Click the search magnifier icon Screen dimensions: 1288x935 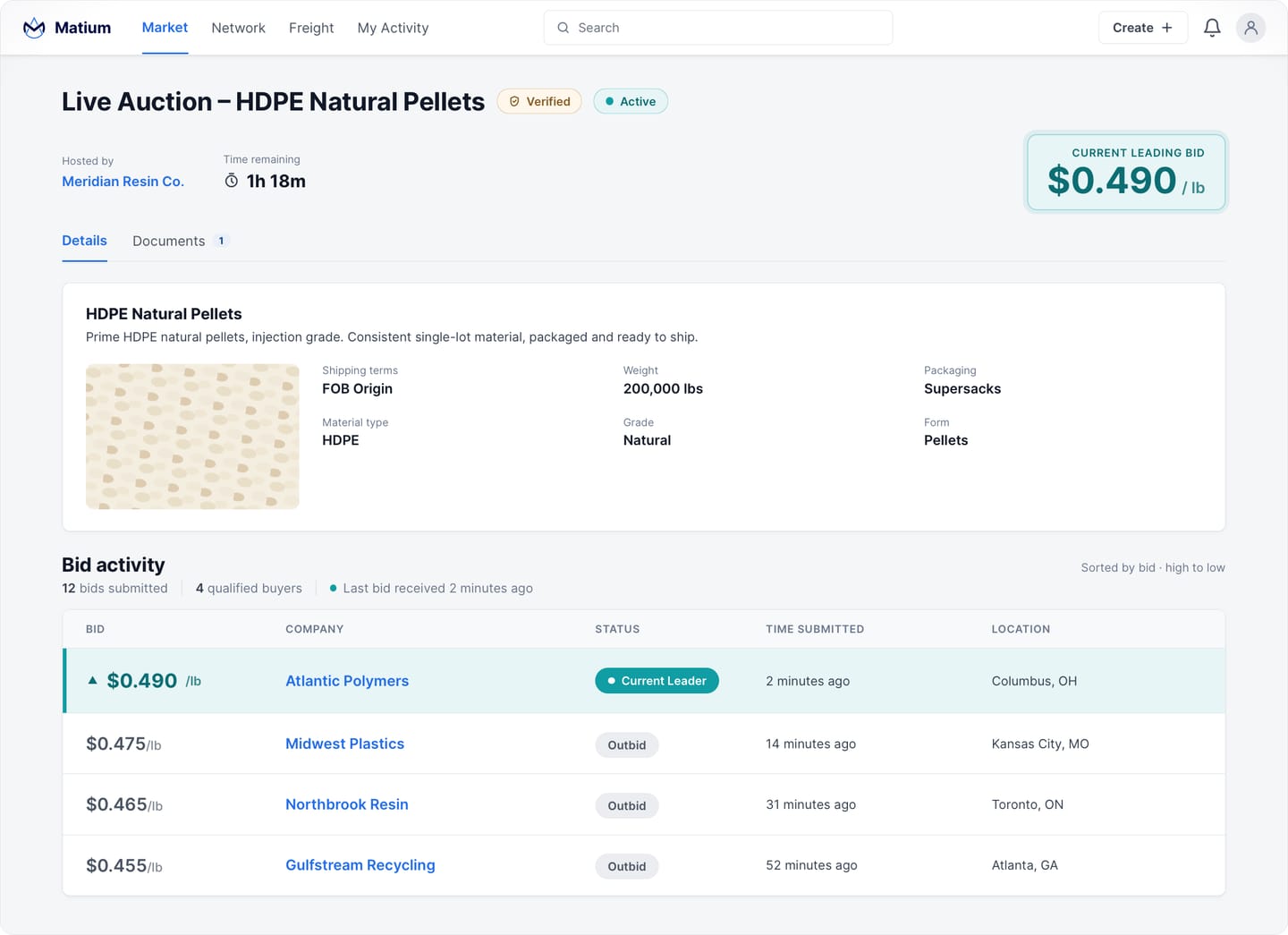point(563,28)
